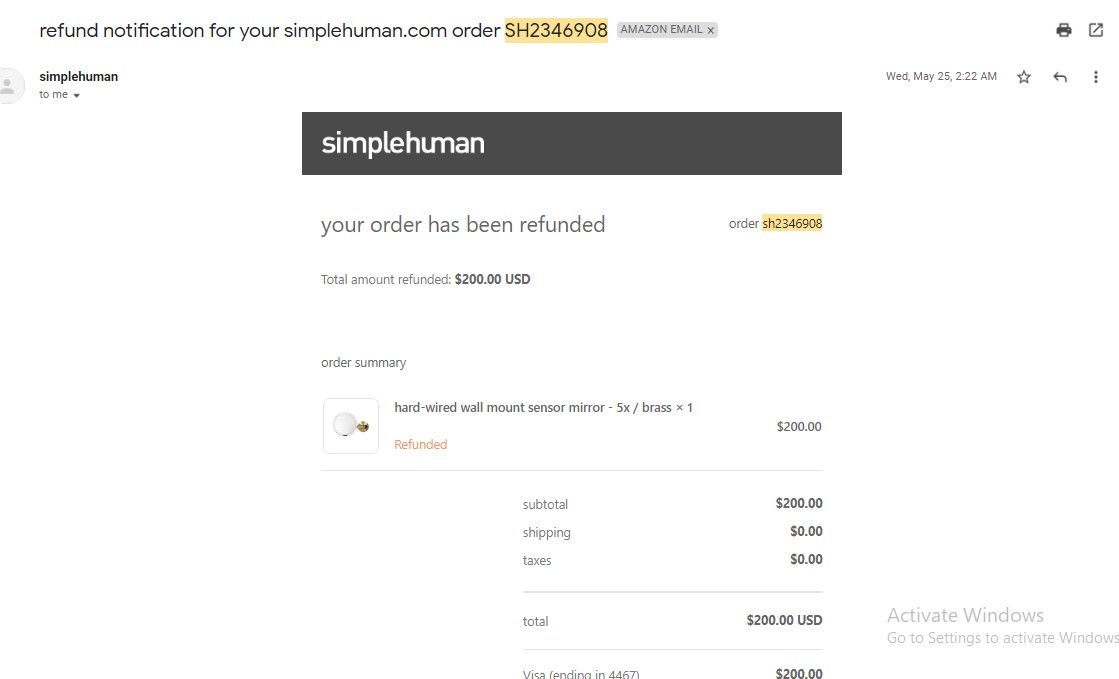Screen dimensions: 1119x679
Task: Open email in new window icon
Action: (1095, 30)
